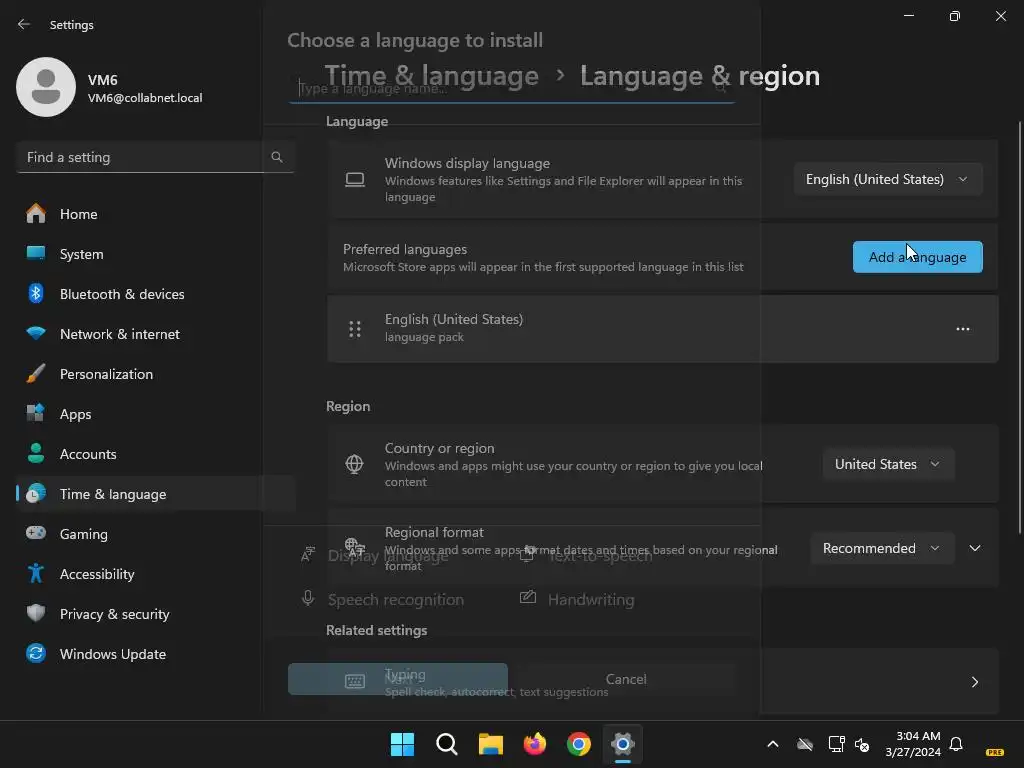Open Personalization settings
This screenshot has height=768, width=1024.
155,374
